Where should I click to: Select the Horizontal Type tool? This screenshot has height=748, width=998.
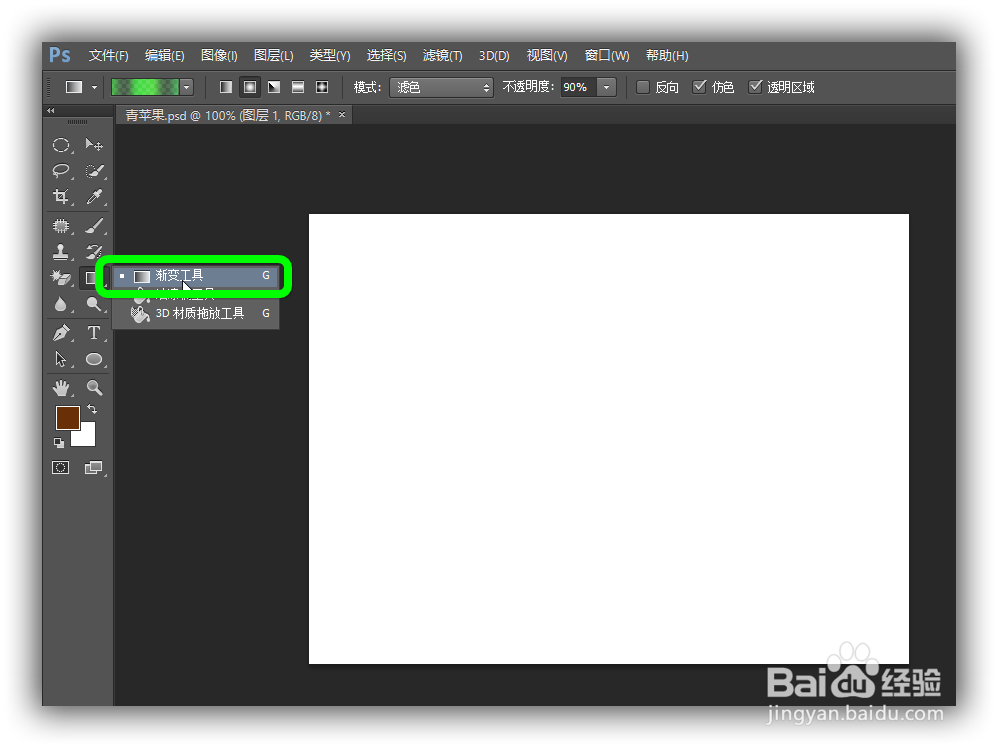94,332
